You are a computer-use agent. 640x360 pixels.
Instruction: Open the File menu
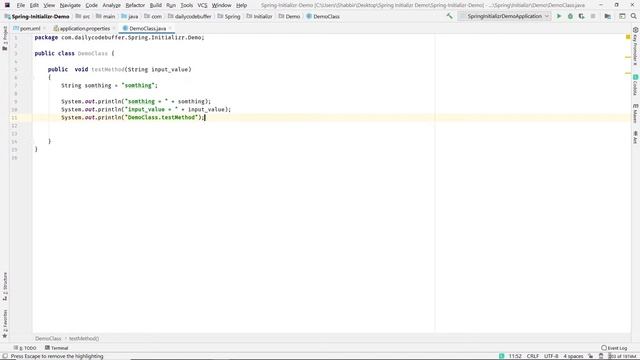(21, 5)
